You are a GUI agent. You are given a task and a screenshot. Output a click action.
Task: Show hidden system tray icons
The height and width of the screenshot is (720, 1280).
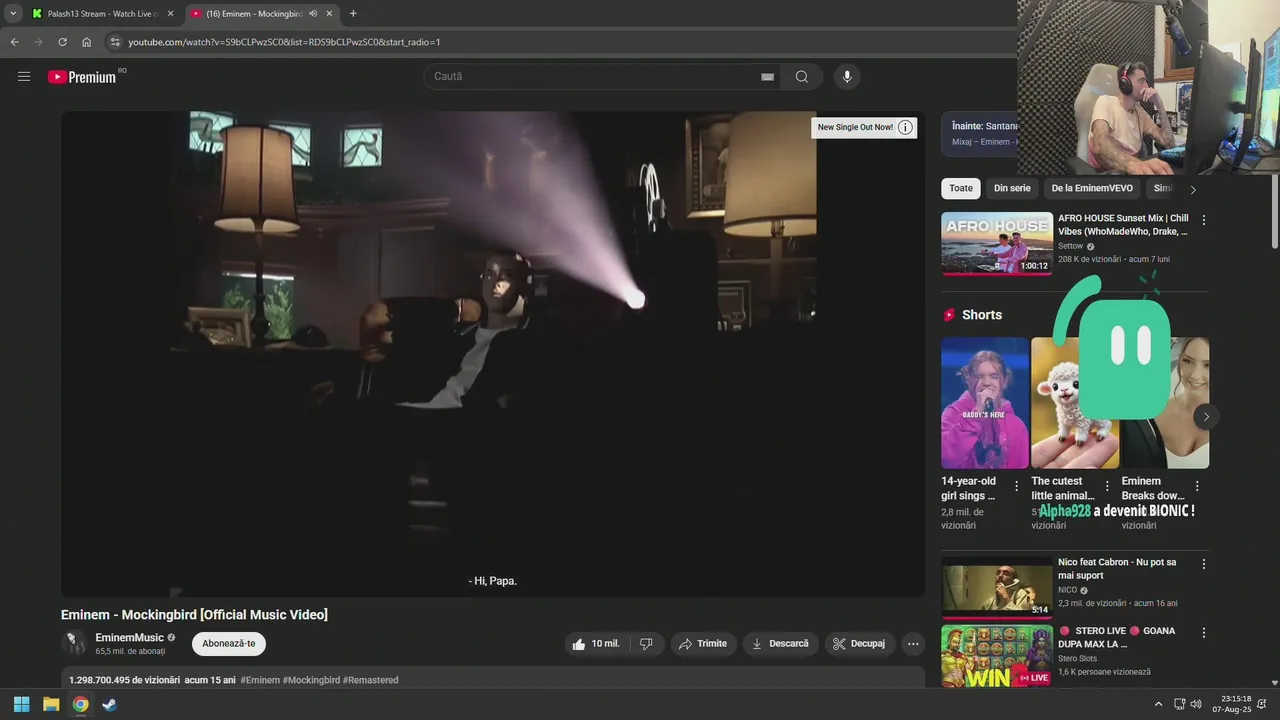tap(1158, 704)
